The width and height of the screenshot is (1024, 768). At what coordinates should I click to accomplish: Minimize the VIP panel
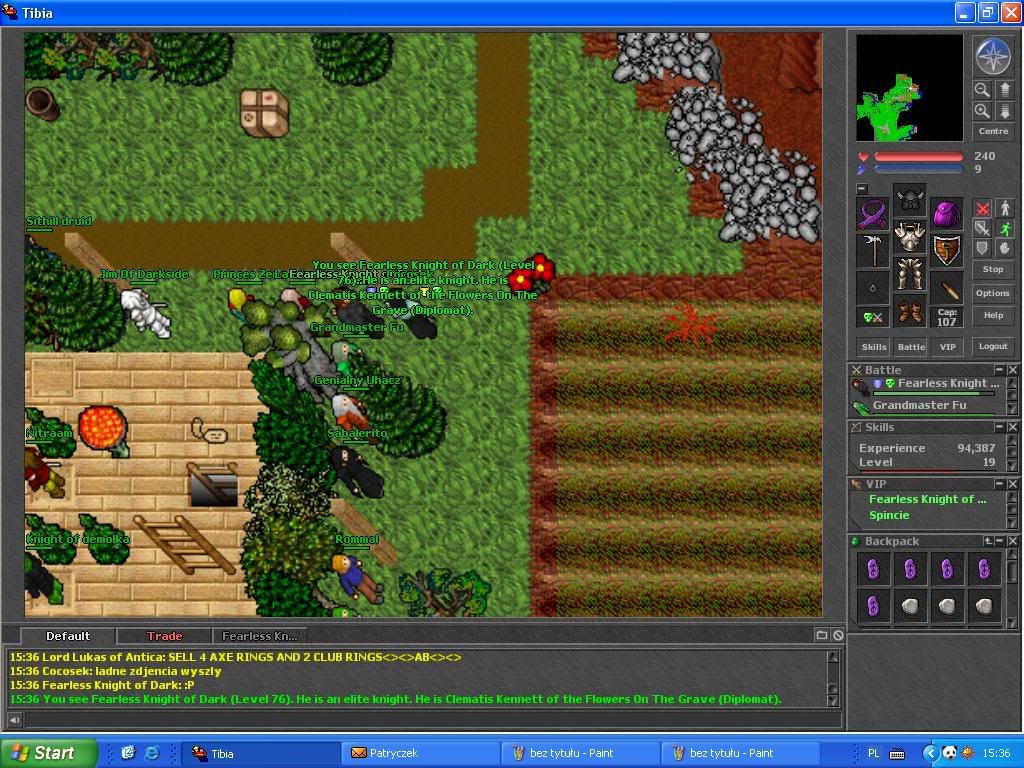point(1000,484)
